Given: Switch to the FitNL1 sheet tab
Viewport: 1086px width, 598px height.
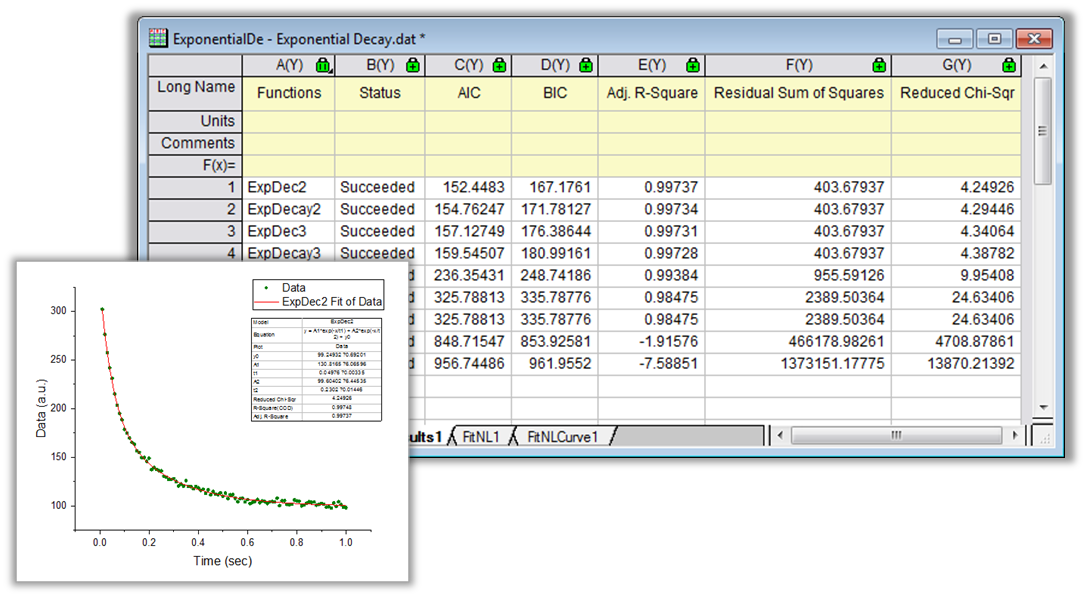Looking at the screenshot, I should click(x=480, y=436).
